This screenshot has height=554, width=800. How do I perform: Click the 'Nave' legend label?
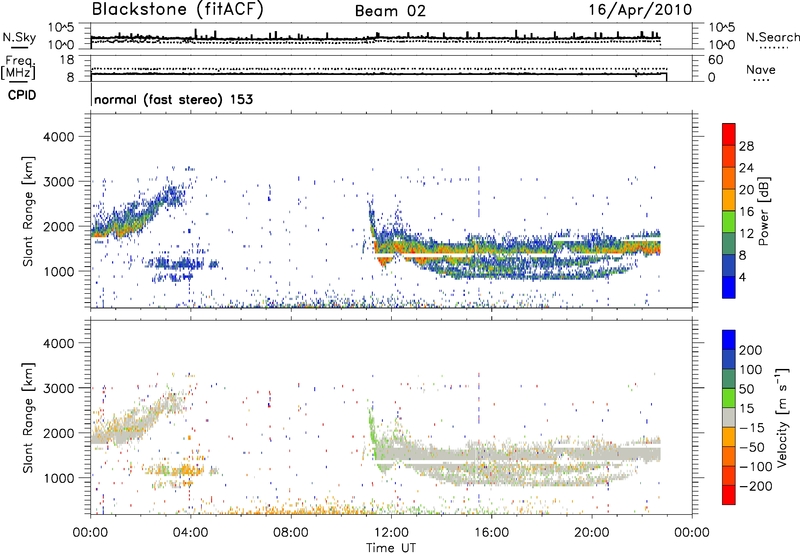coord(761,69)
